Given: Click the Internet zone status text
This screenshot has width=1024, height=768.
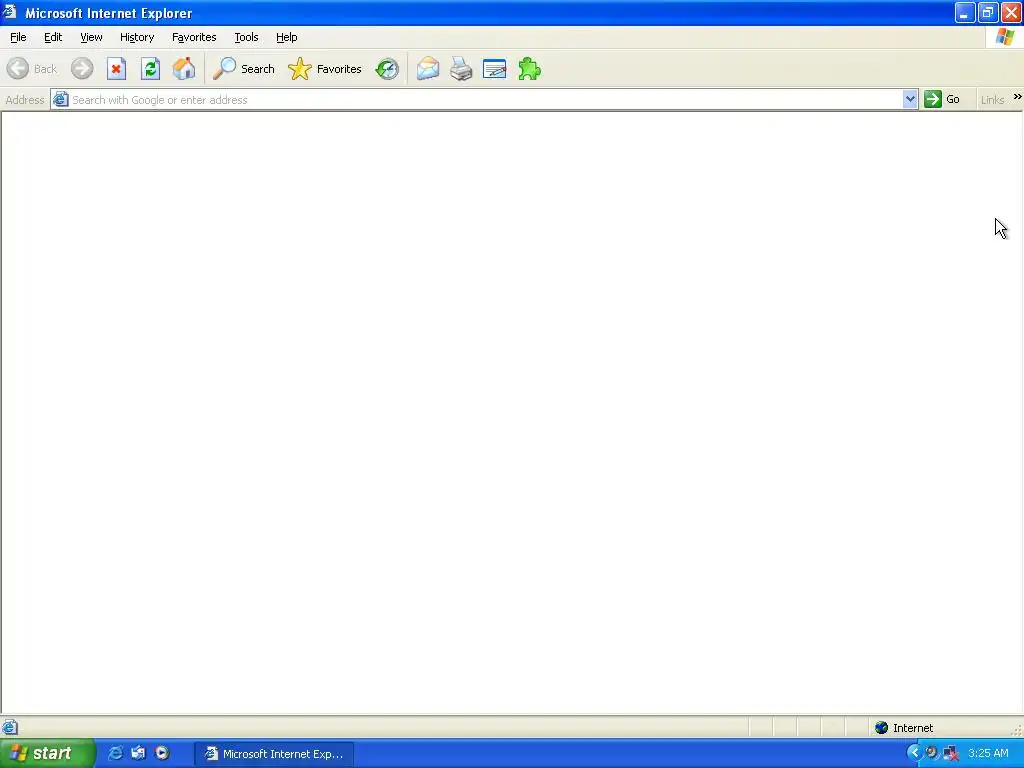Looking at the screenshot, I should 913,728.
